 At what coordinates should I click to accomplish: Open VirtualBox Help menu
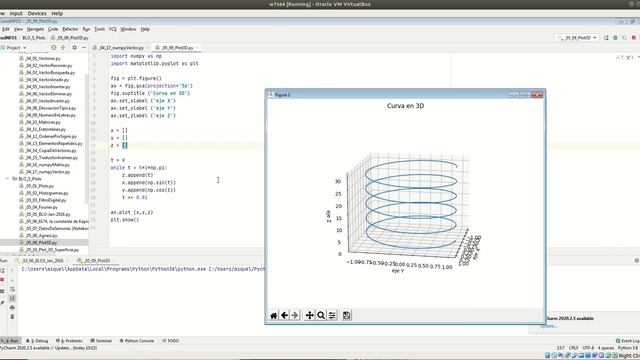point(57,13)
